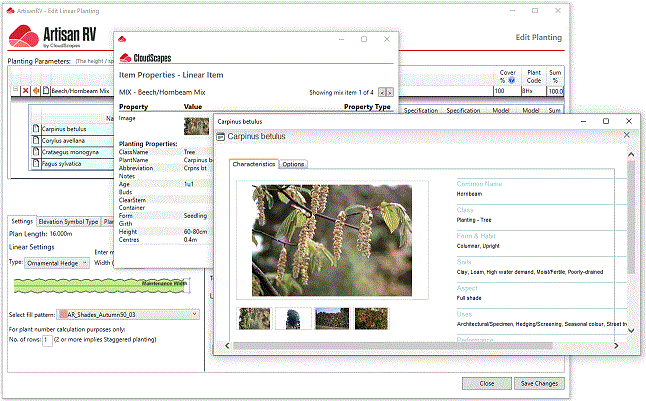The height and width of the screenshot is (401, 646).
Task: Select the Settings tab
Action: tap(23, 222)
